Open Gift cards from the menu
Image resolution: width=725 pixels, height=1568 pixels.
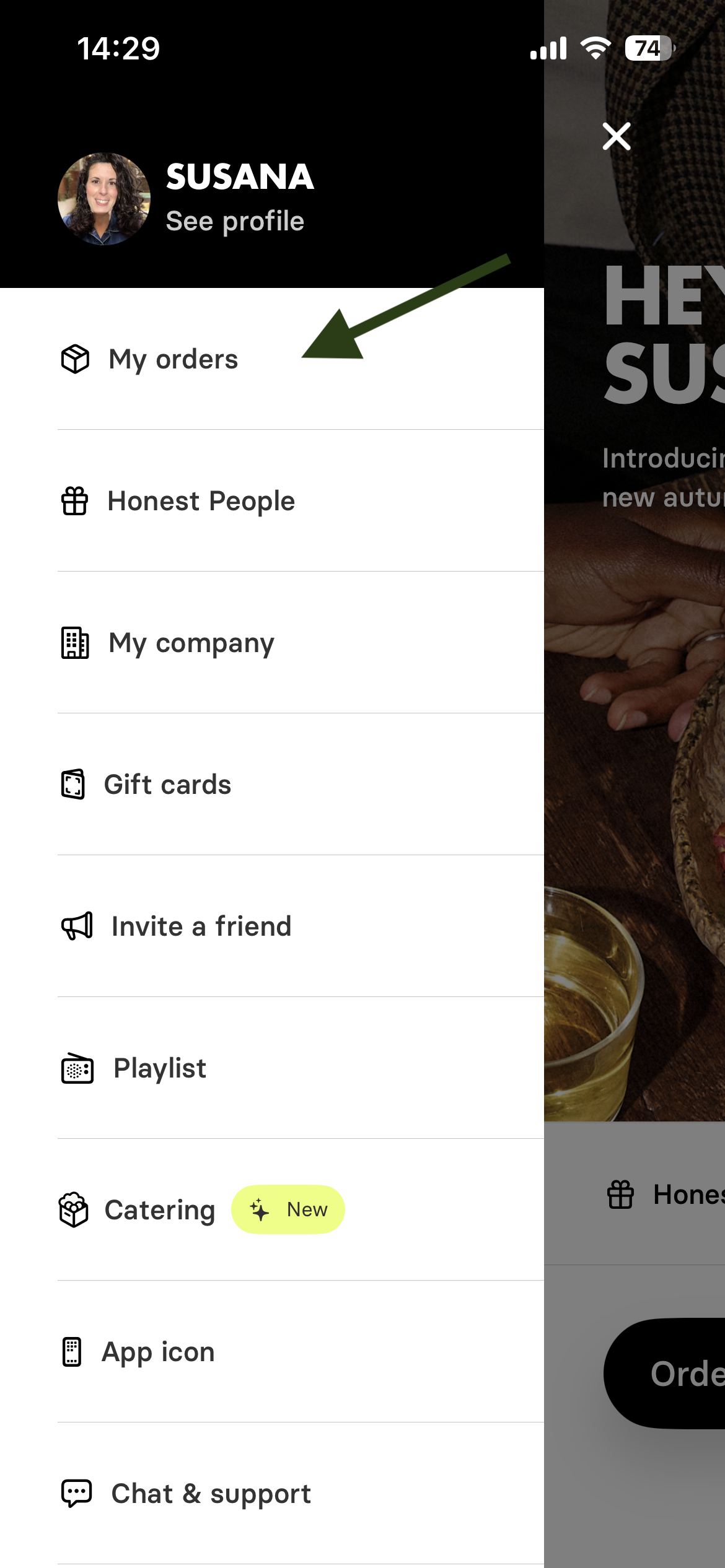coord(167,785)
